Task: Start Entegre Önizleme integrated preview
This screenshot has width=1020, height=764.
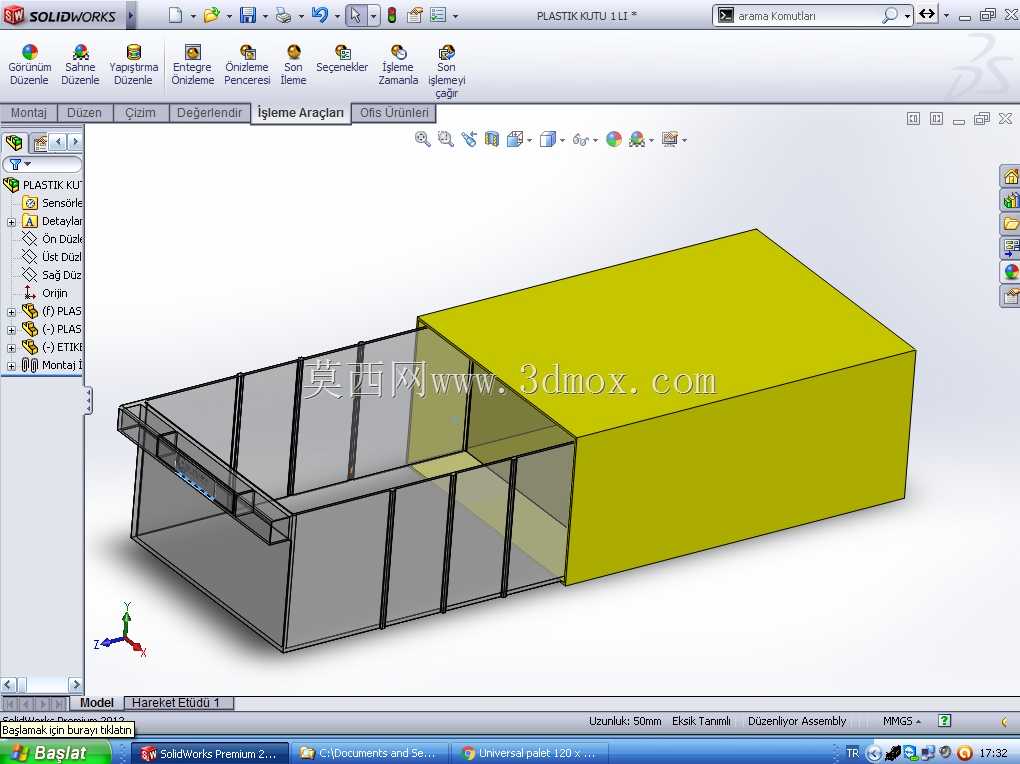Action: pos(193,65)
